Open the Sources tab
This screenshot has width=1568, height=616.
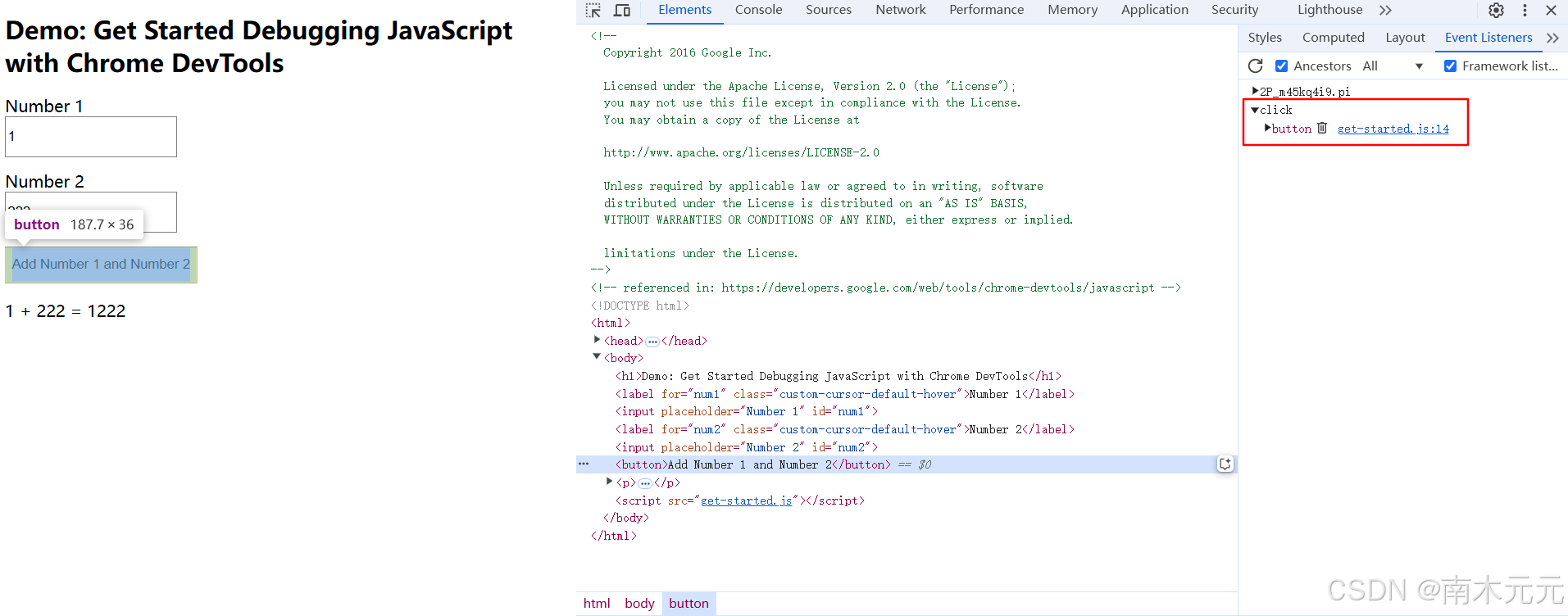tap(829, 10)
